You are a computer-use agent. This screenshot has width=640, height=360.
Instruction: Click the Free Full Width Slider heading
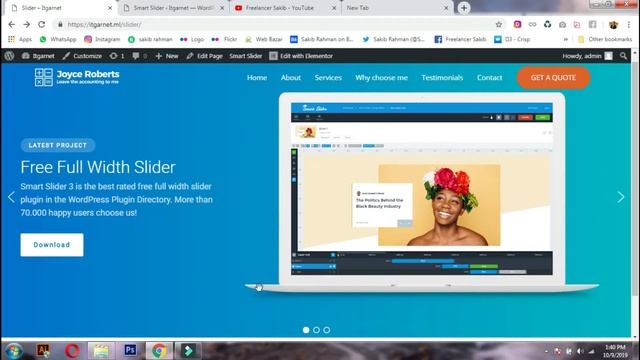tap(98, 167)
